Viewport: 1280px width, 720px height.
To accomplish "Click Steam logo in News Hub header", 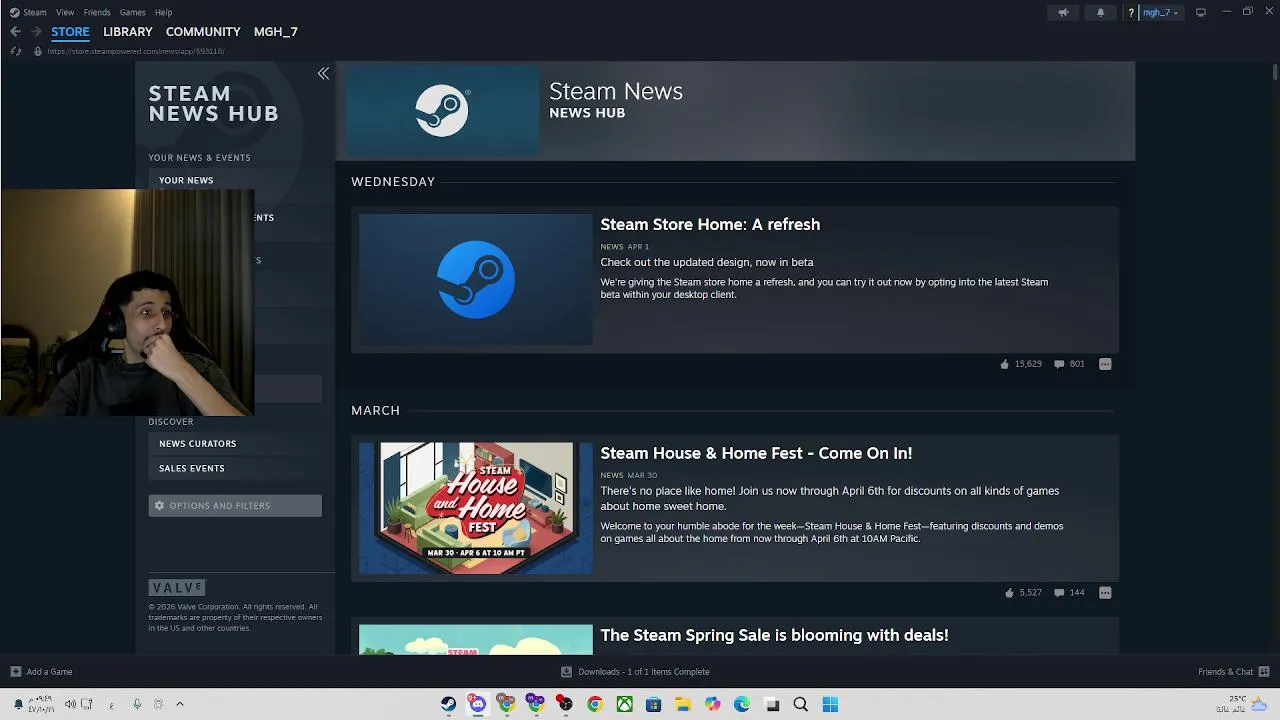I will 442,110.
